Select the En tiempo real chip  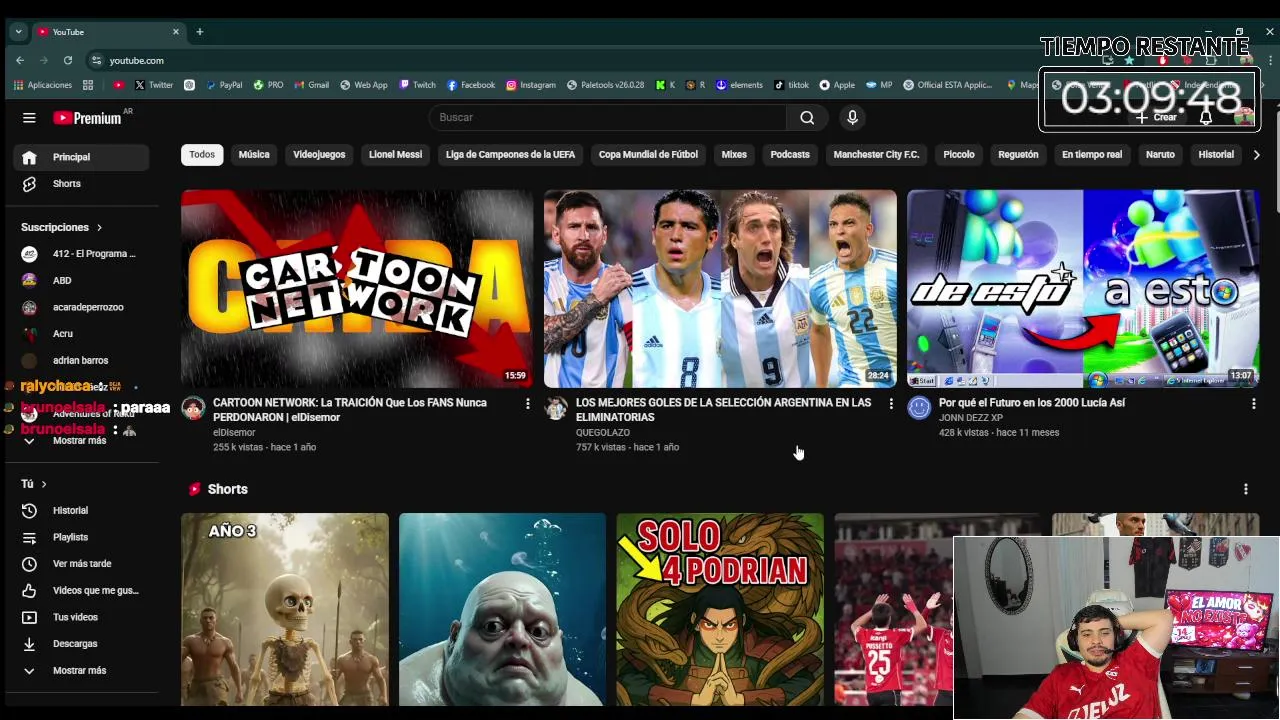pos(1092,155)
